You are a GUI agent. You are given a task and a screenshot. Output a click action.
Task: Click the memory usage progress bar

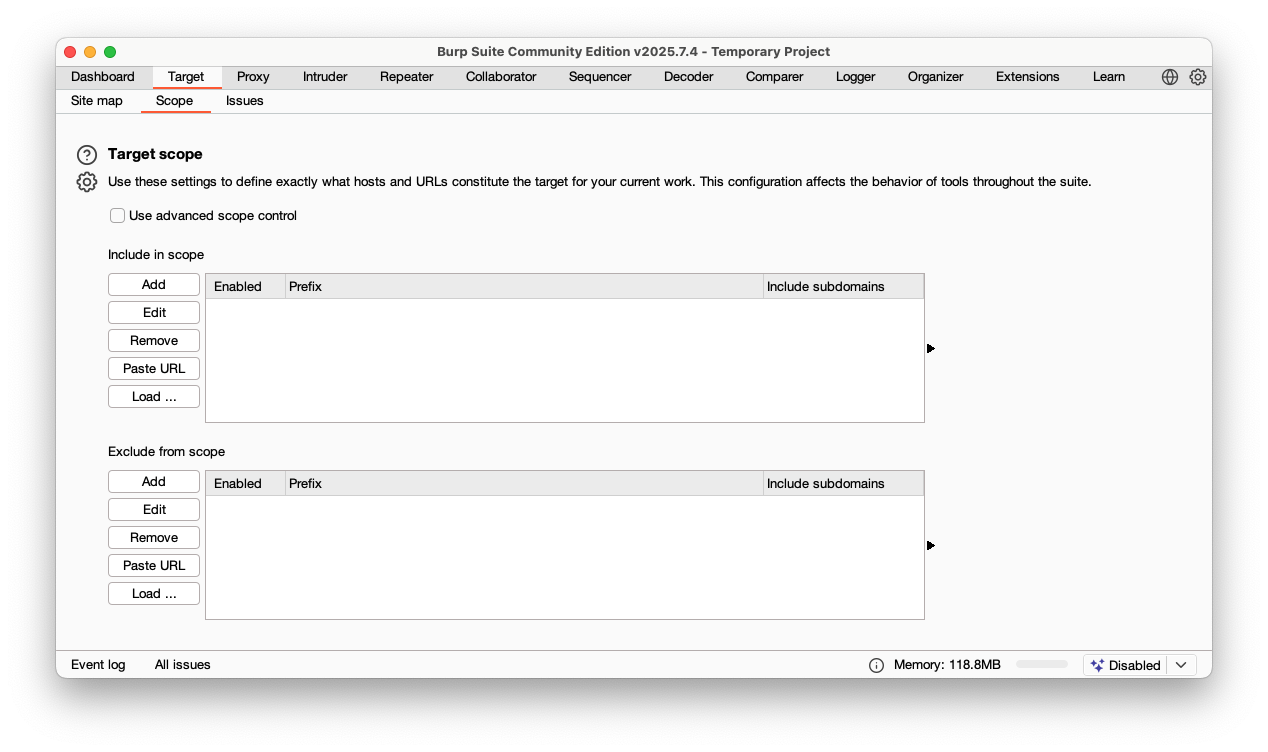pos(1042,665)
